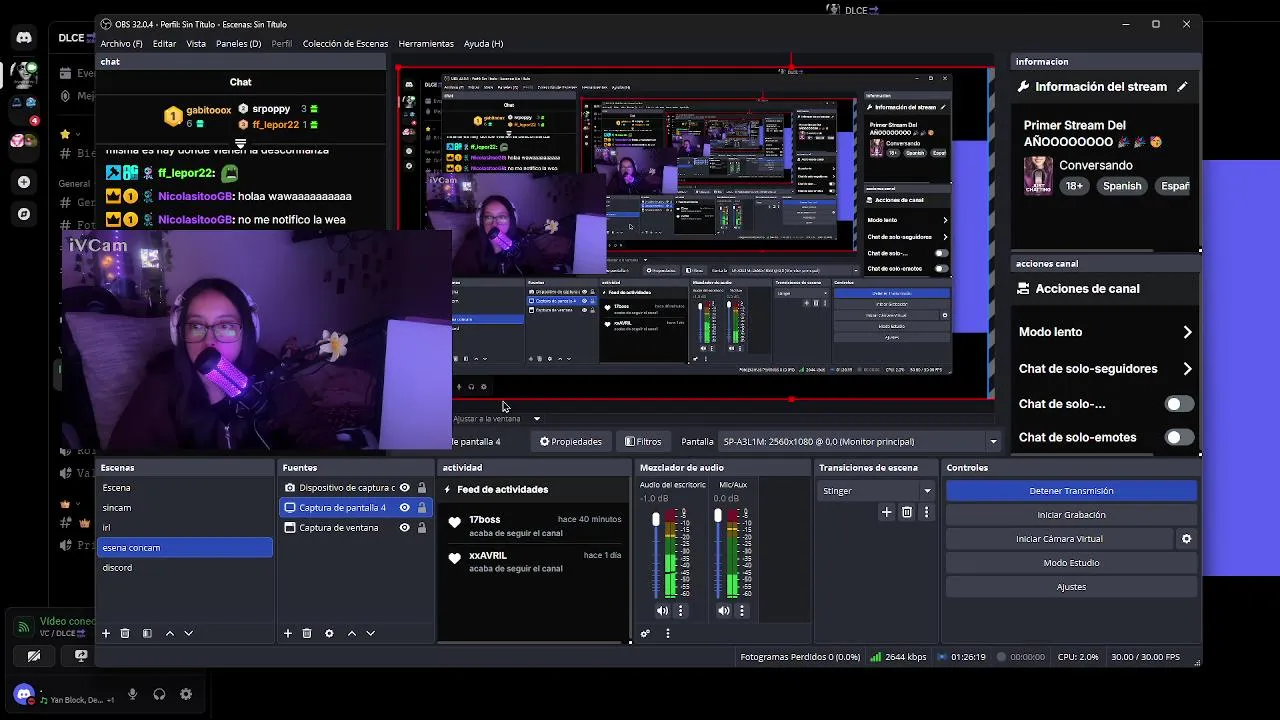Viewport: 1280px width, 720px height.
Task: Delete the selected scene using the Escenas trash icon
Action: (x=125, y=633)
